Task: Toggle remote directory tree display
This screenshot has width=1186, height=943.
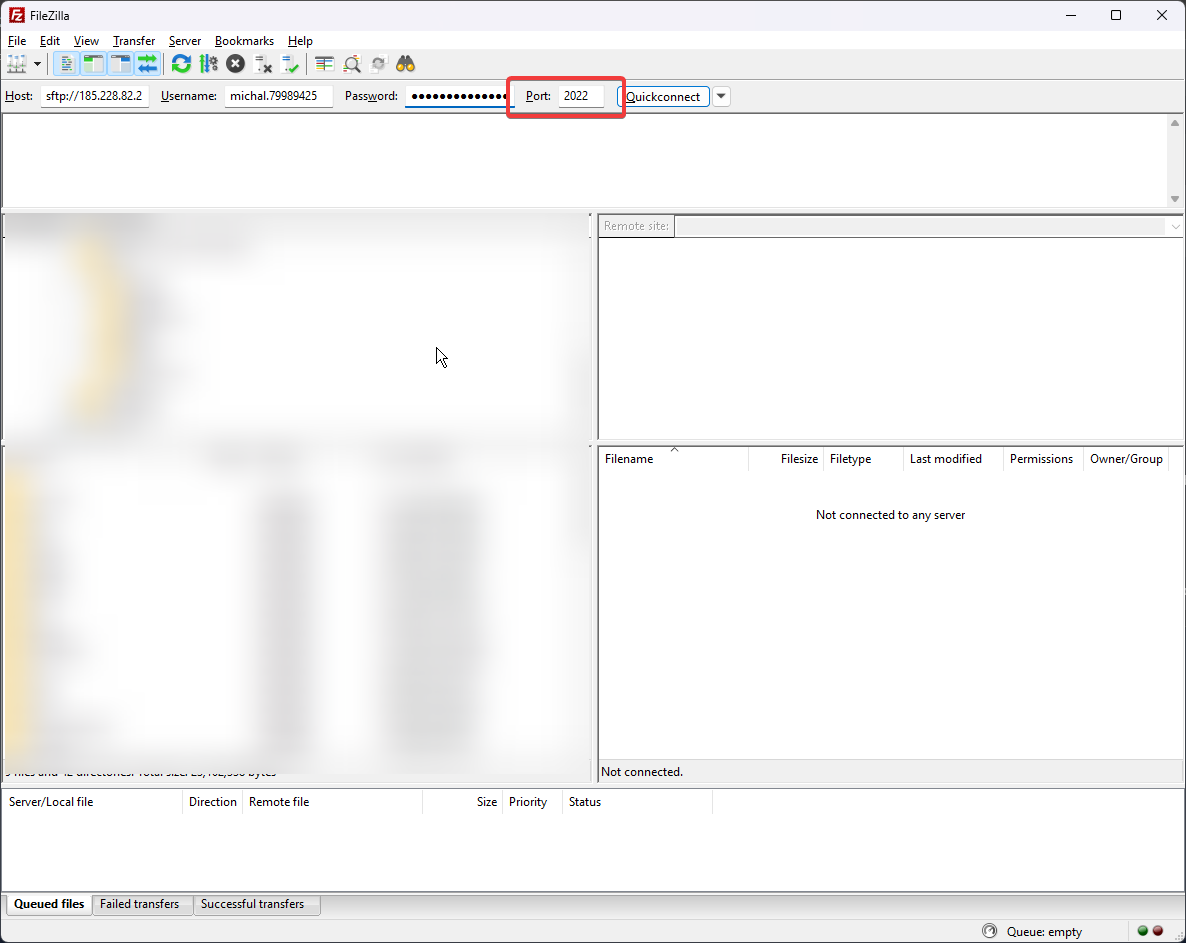Action: 121,64
